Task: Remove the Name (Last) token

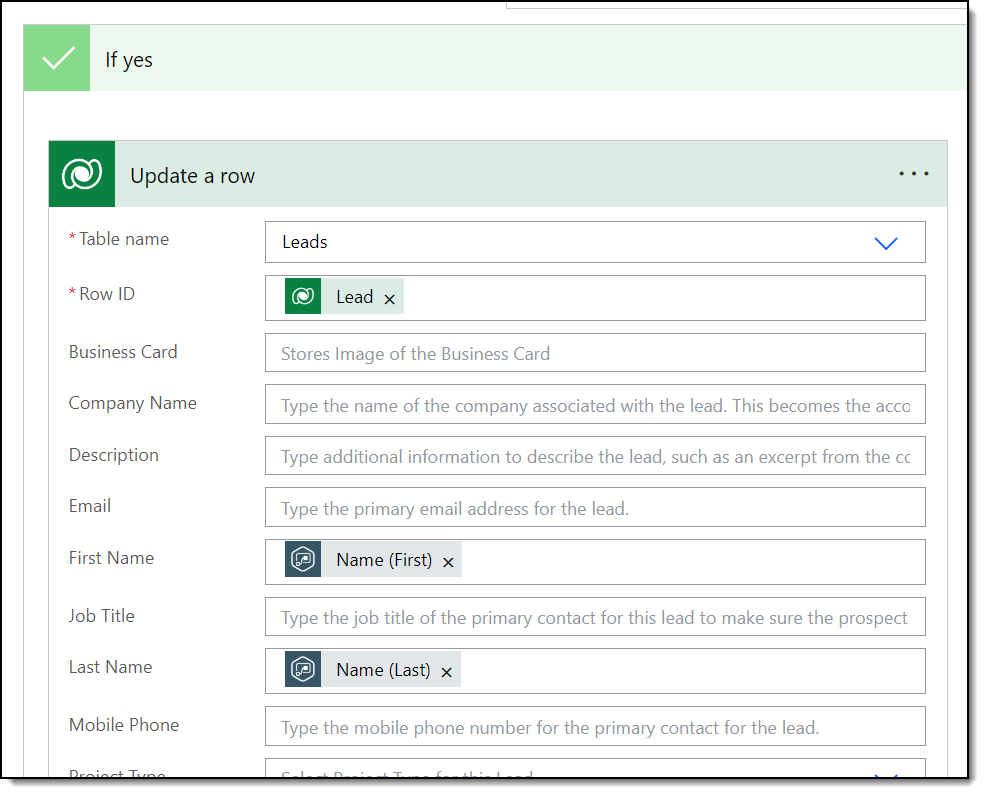Action: 447,672
